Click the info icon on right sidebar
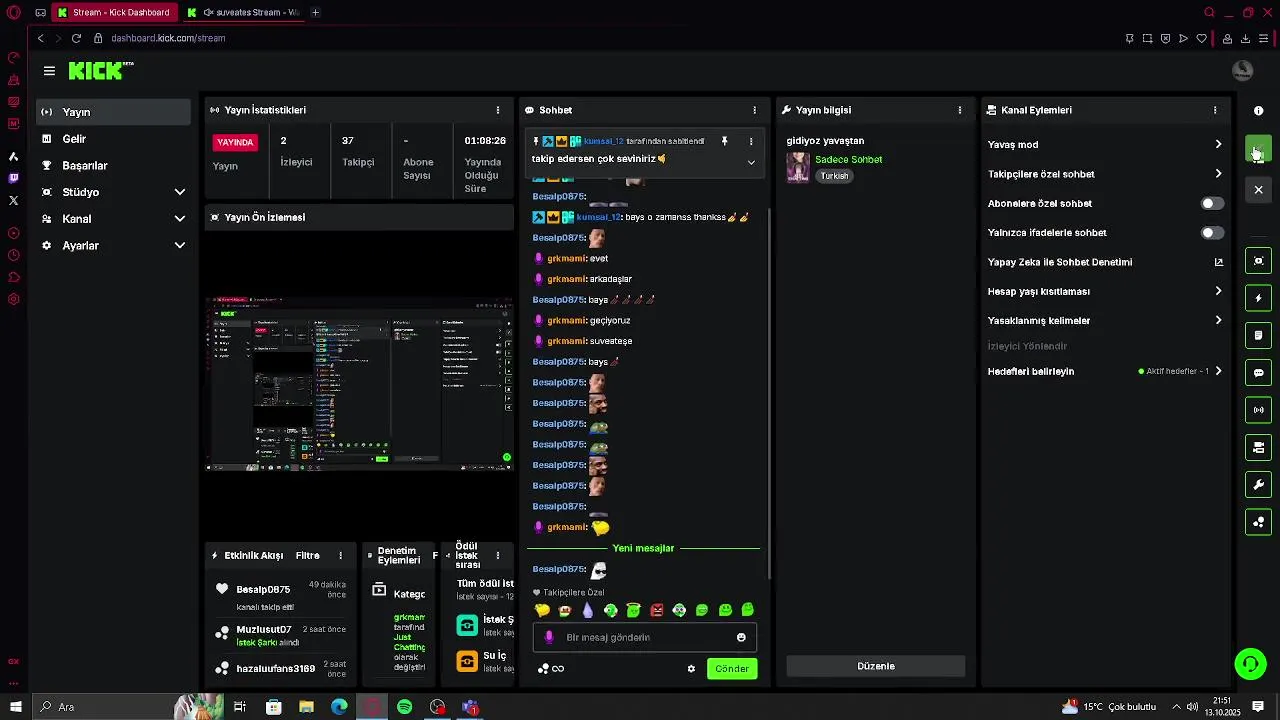1280x720 pixels. (x=1259, y=110)
